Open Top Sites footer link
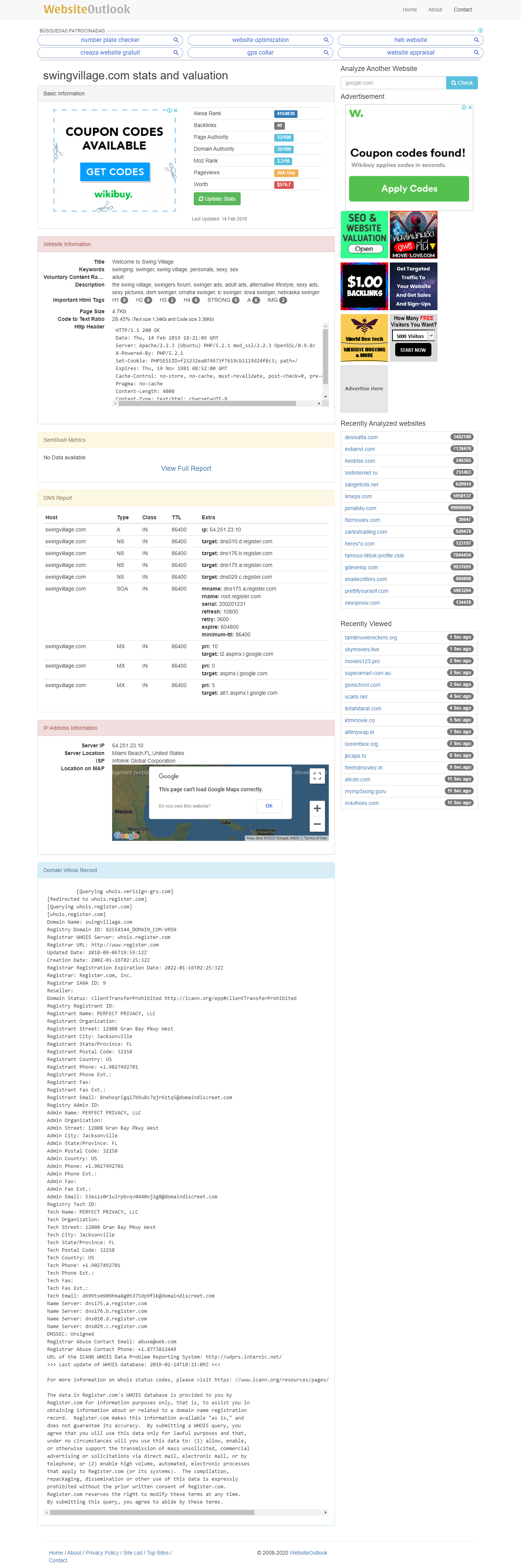The image size is (521, 1568). point(158,1552)
